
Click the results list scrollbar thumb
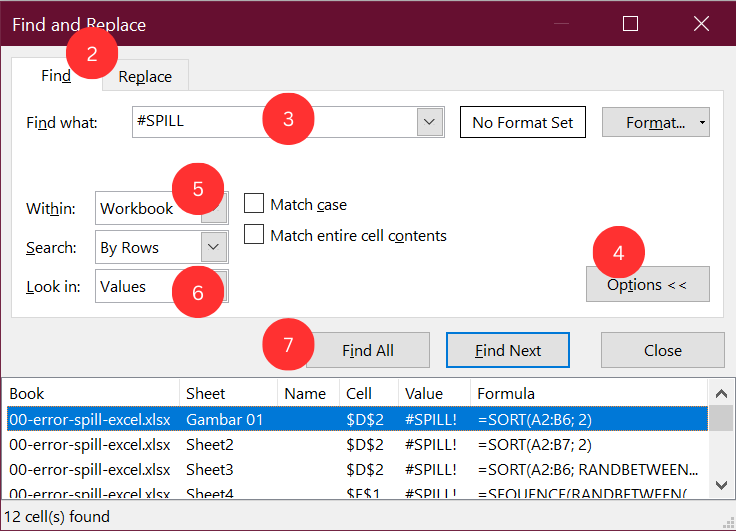[721, 418]
